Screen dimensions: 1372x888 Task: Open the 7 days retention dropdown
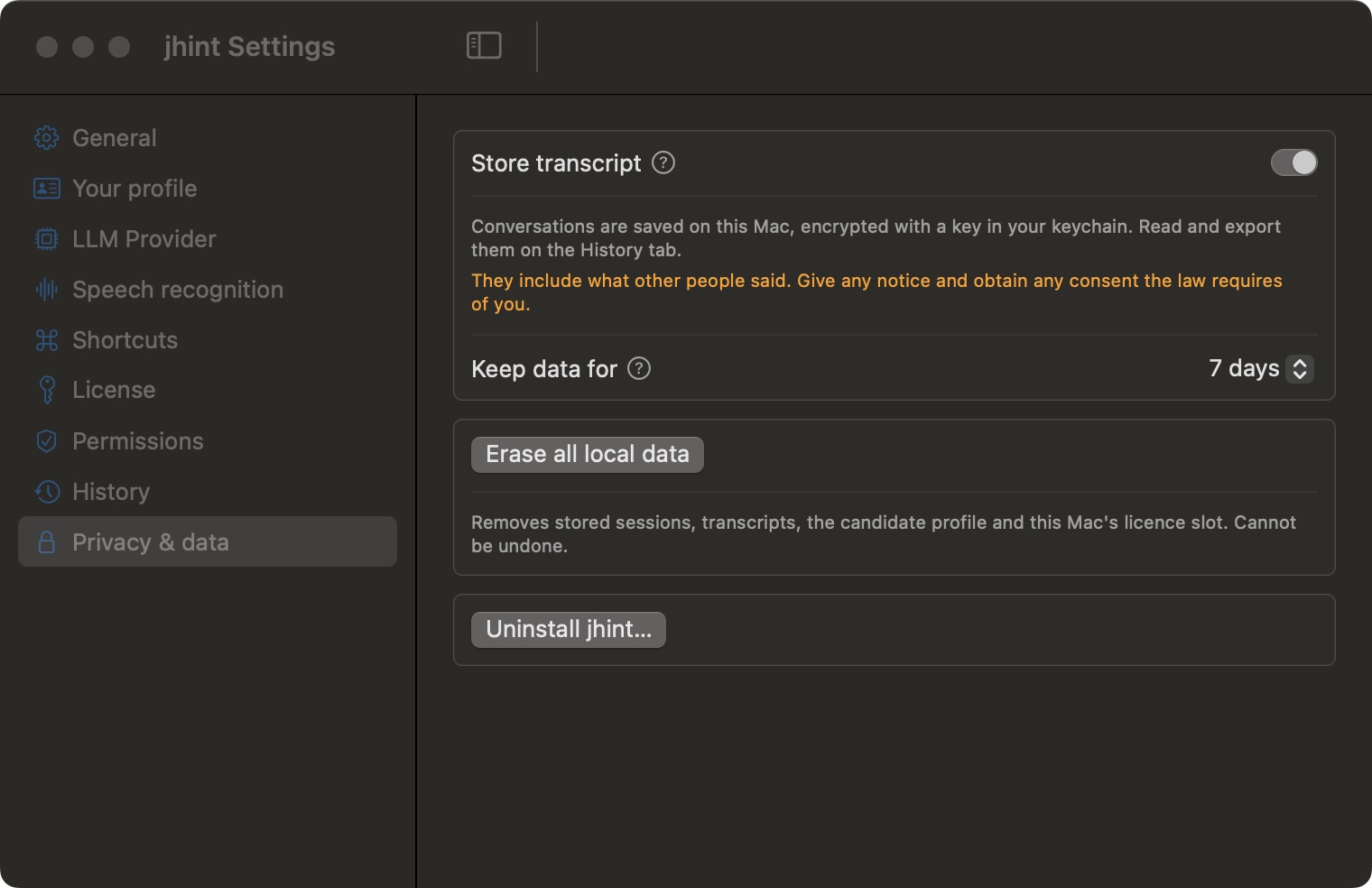pos(1260,368)
